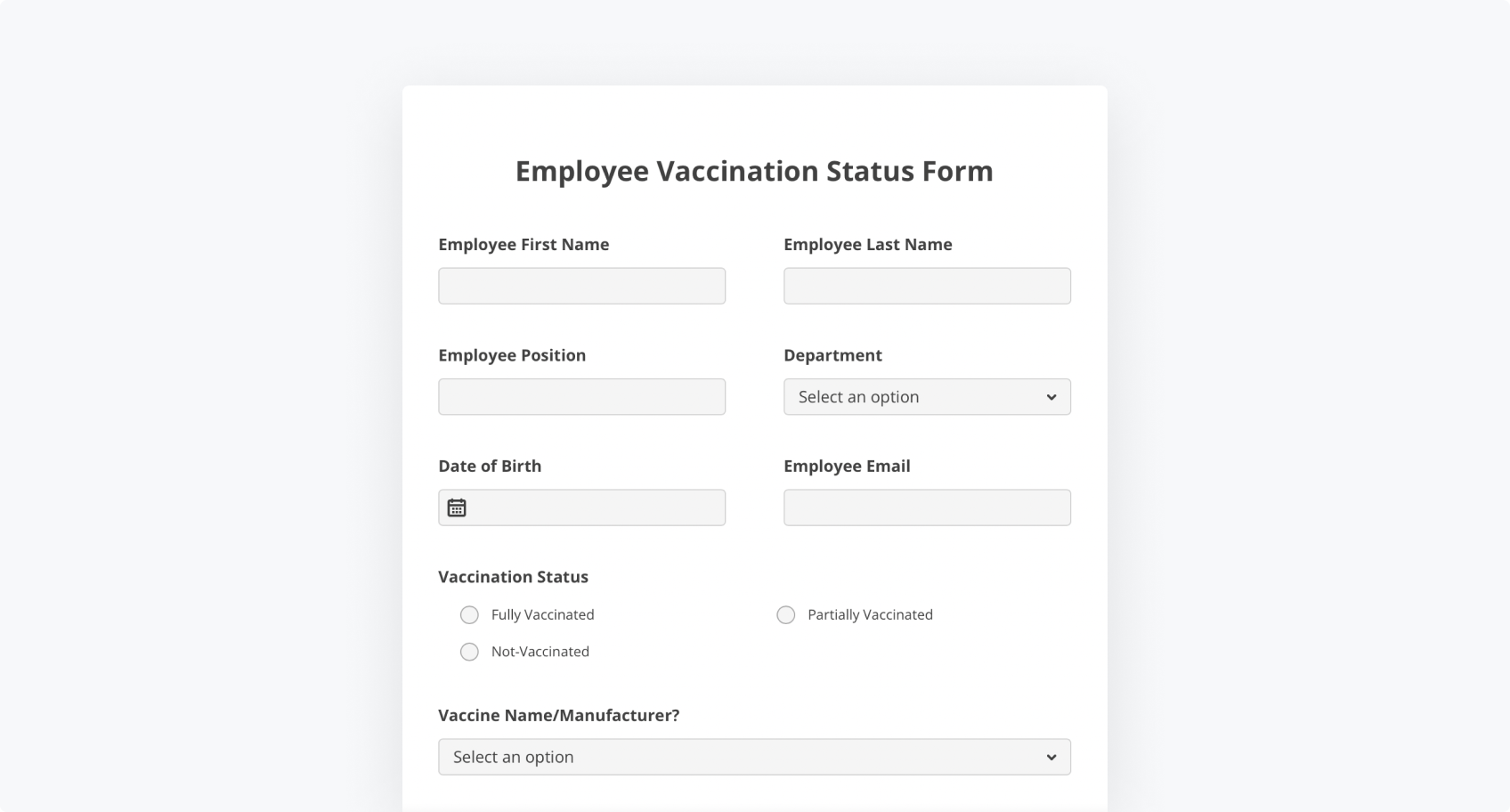Focus the Employee Email text field
The width and height of the screenshot is (1510, 812).
(927, 507)
